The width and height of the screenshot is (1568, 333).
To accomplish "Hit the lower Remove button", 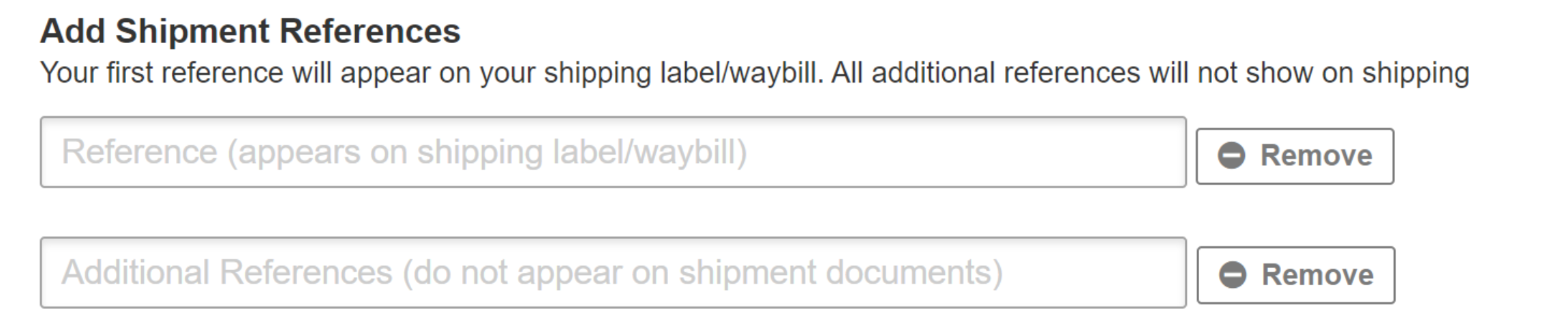I will [x=1295, y=275].
